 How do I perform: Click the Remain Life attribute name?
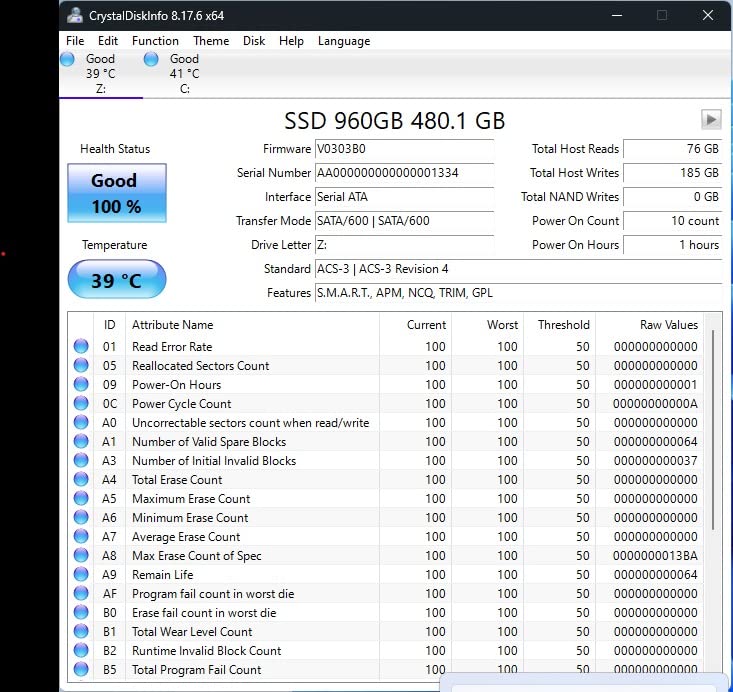pos(163,575)
